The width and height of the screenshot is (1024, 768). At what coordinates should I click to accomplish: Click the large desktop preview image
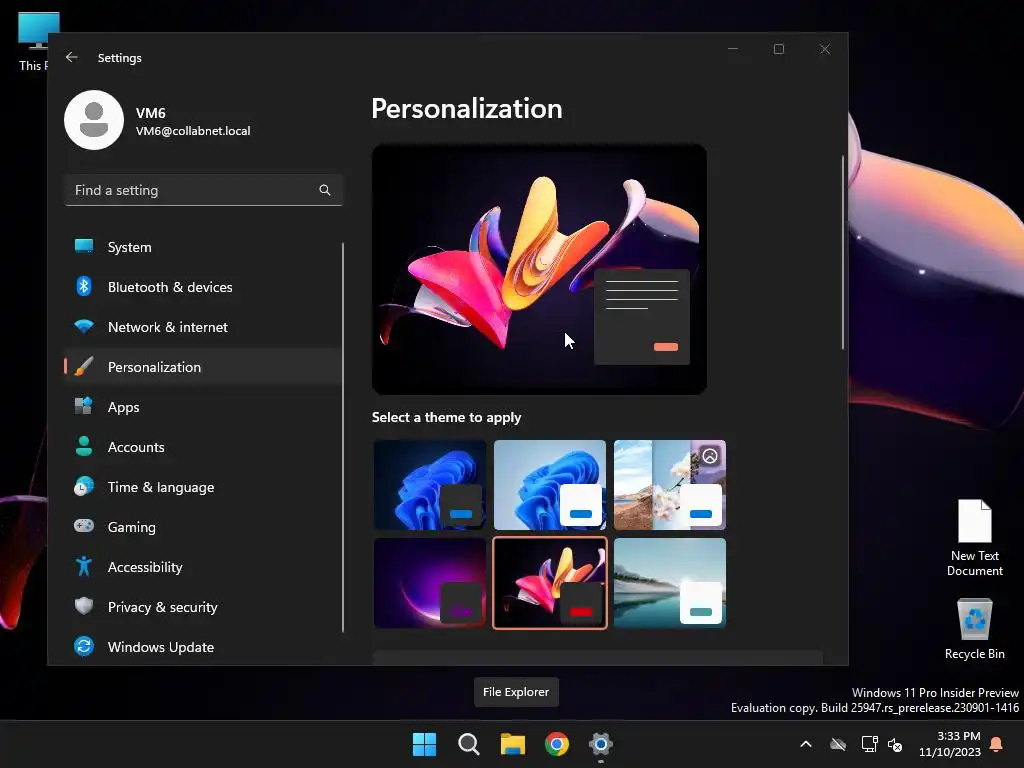[x=539, y=269]
